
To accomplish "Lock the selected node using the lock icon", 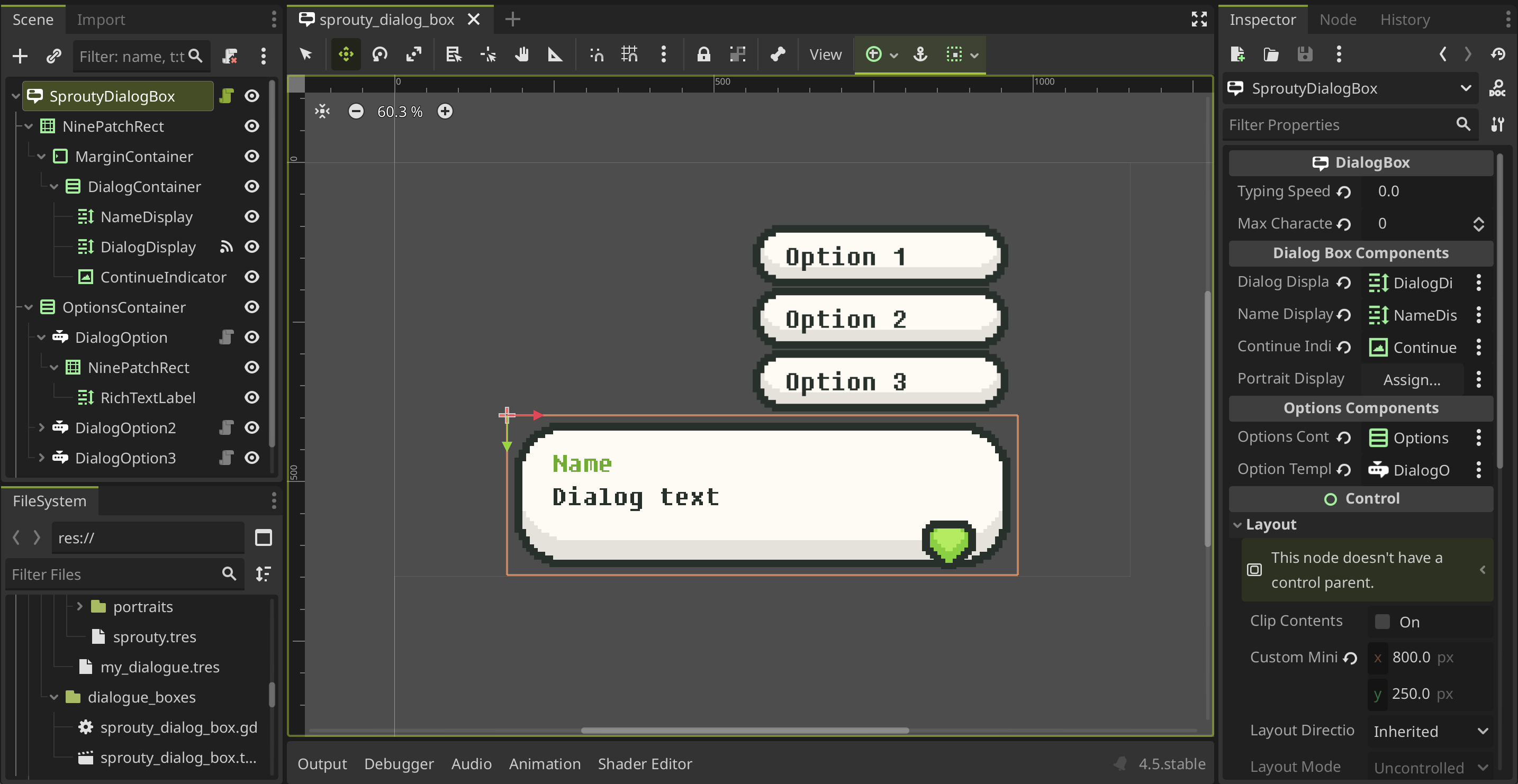I will click(703, 54).
